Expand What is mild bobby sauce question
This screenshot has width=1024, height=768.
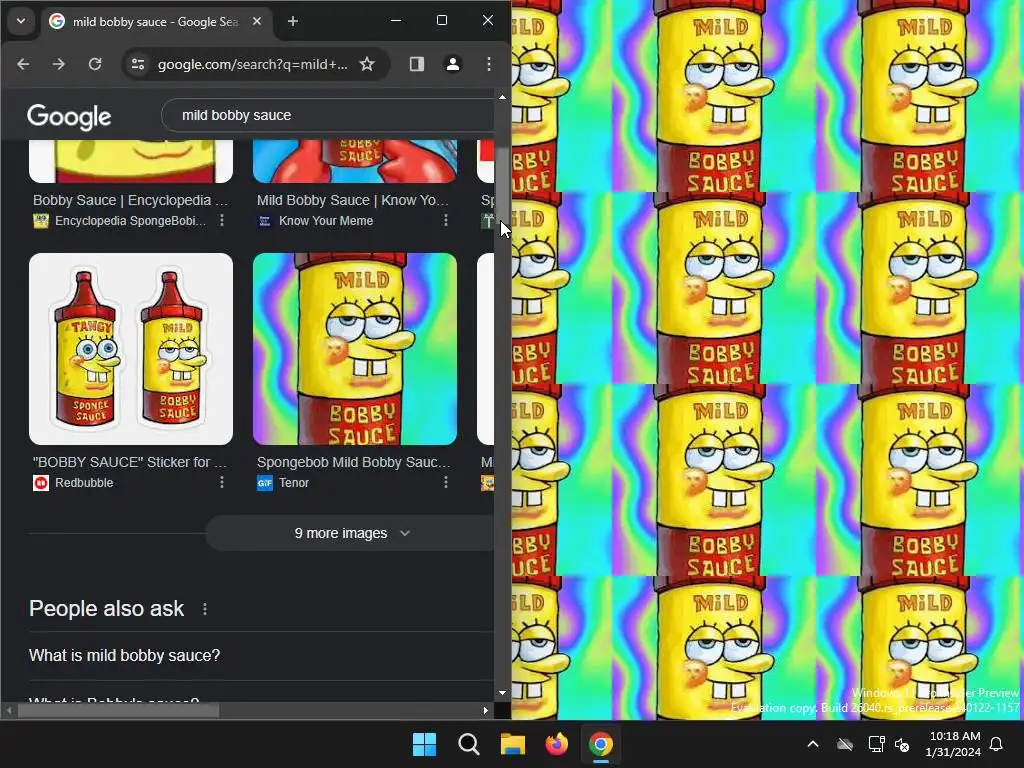click(x=261, y=655)
